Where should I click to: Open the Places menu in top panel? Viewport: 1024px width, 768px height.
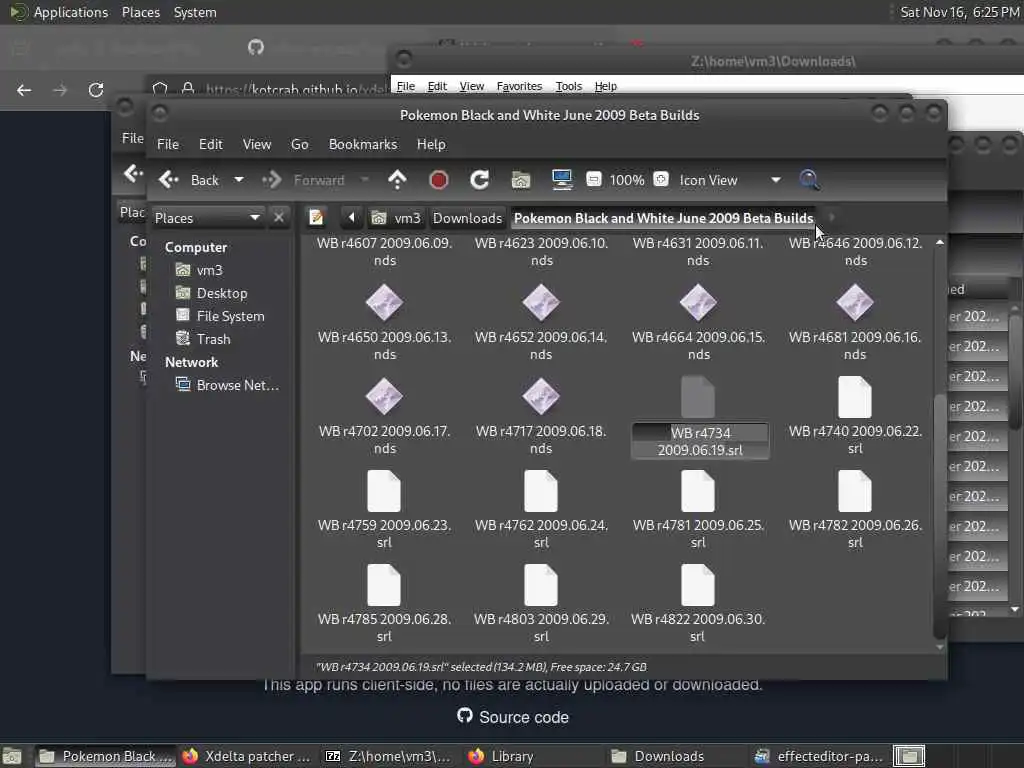coord(140,12)
